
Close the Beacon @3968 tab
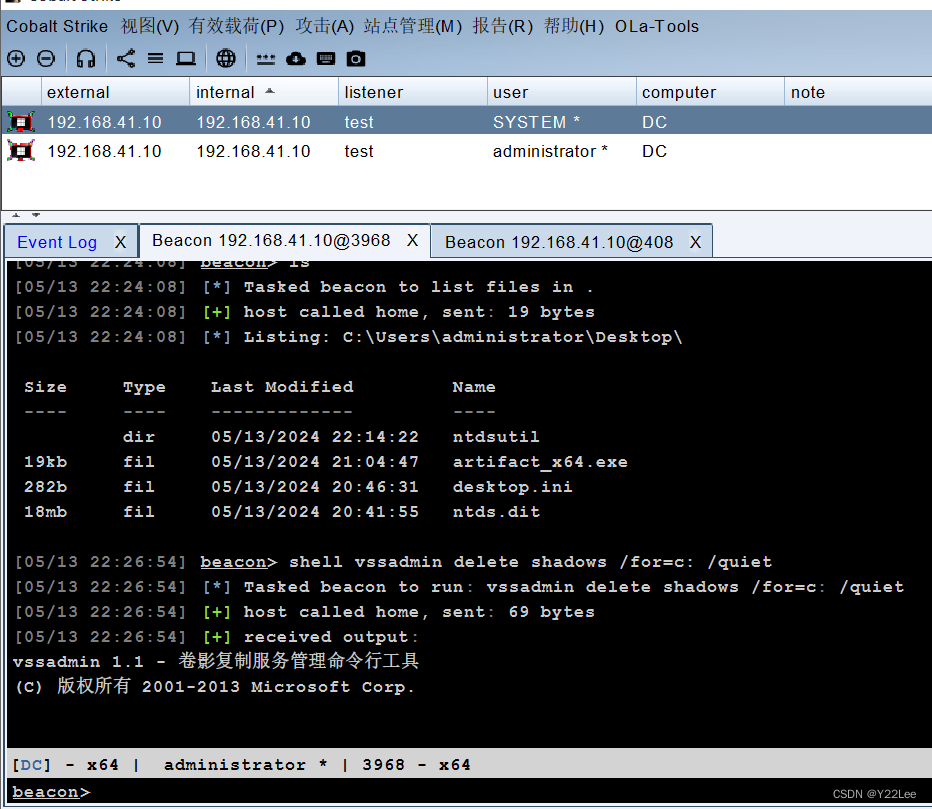(x=413, y=240)
